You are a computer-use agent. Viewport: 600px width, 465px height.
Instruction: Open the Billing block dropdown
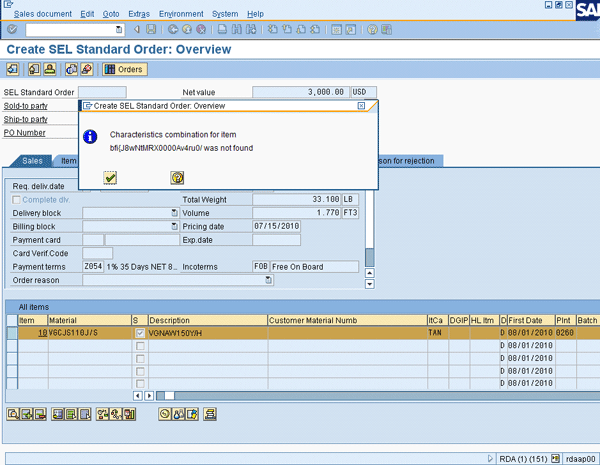click(174, 227)
